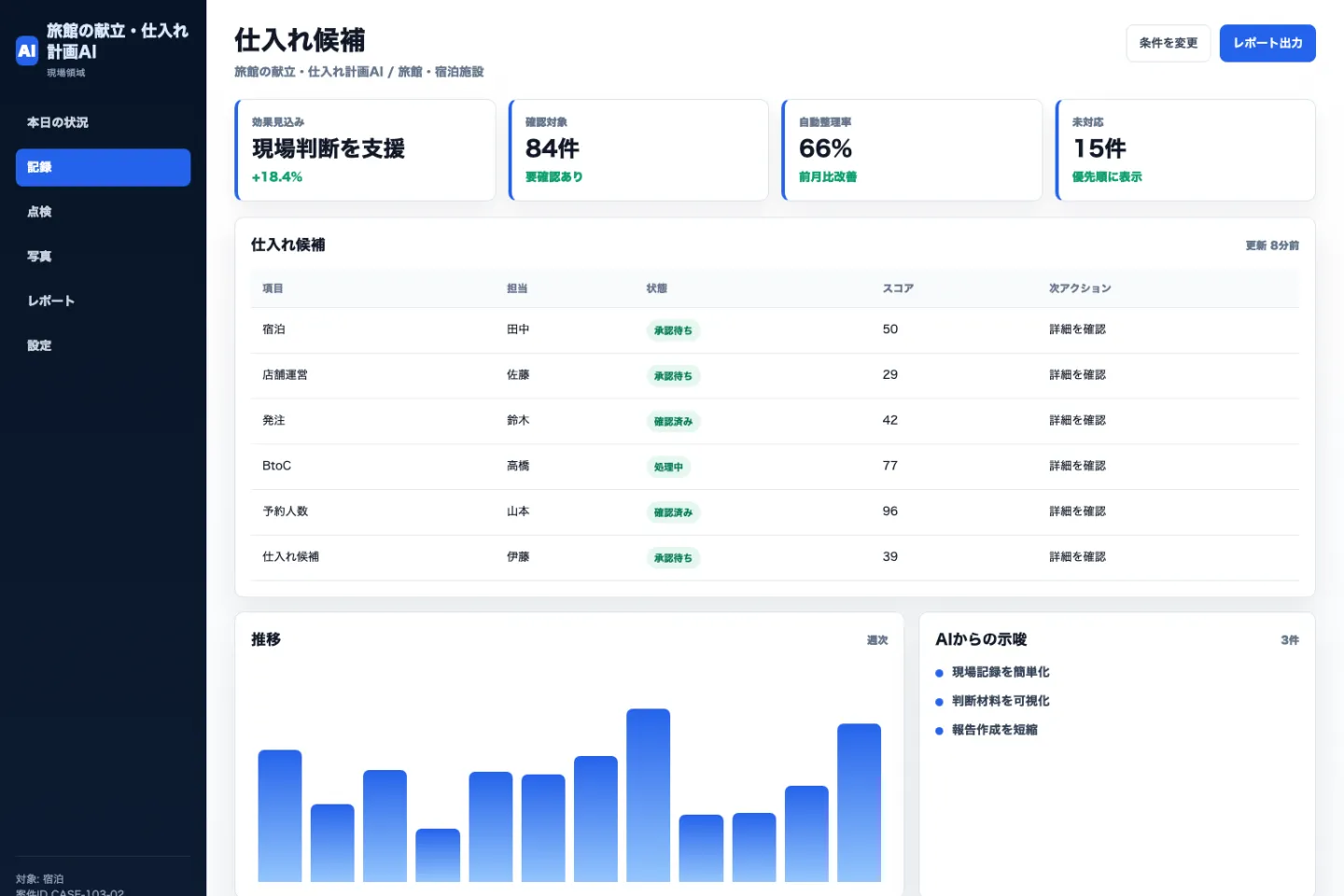
Task: Open the 効果見込み summary card
Action: [365, 150]
